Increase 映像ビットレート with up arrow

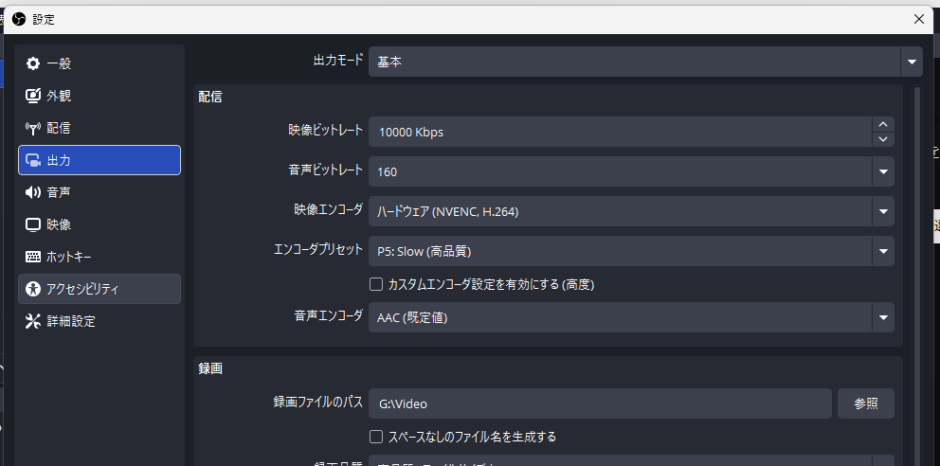883,124
